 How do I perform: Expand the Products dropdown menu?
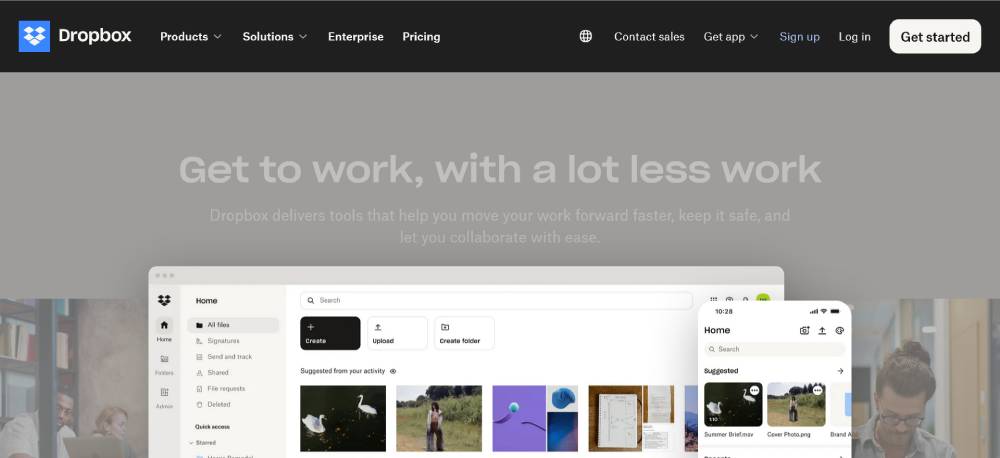click(x=191, y=36)
